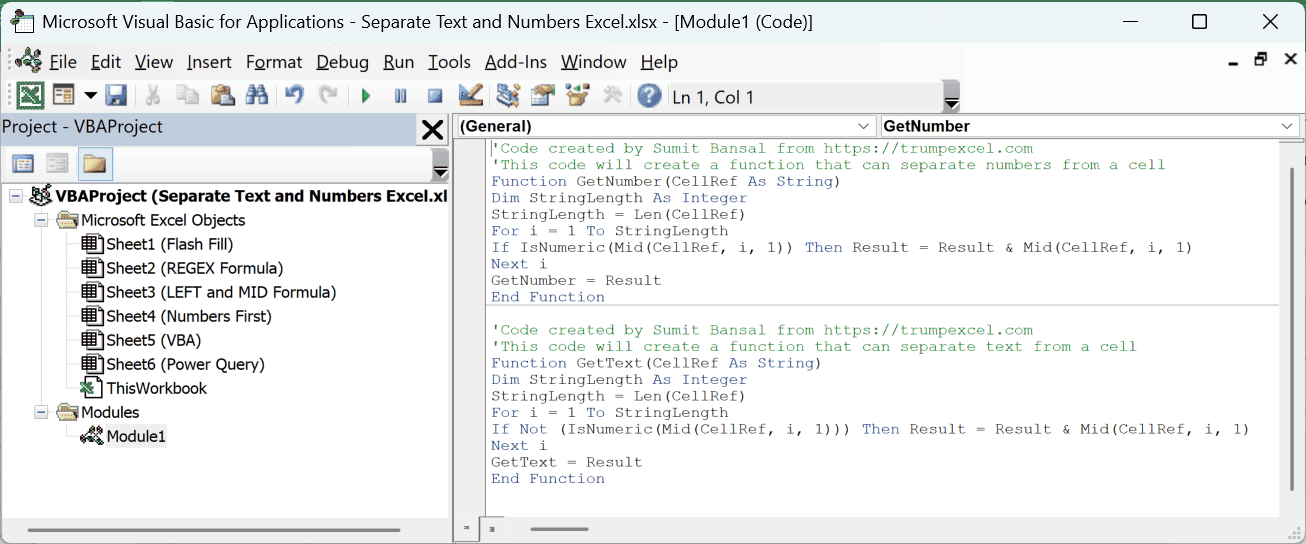Restore the inner code window

point(1261,60)
